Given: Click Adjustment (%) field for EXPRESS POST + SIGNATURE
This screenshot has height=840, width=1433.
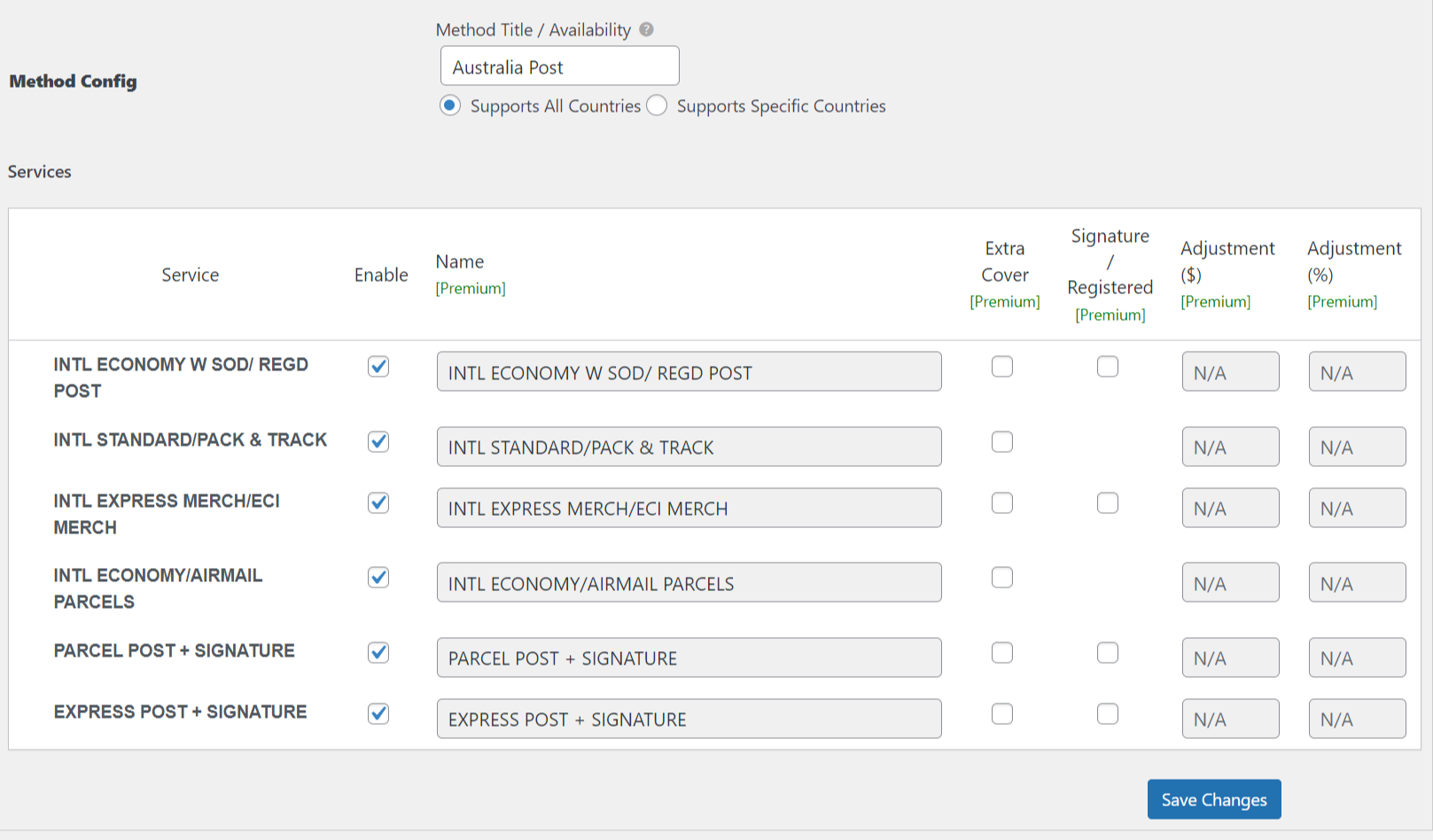Looking at the screenshot, I should (x=1358, y=719).
